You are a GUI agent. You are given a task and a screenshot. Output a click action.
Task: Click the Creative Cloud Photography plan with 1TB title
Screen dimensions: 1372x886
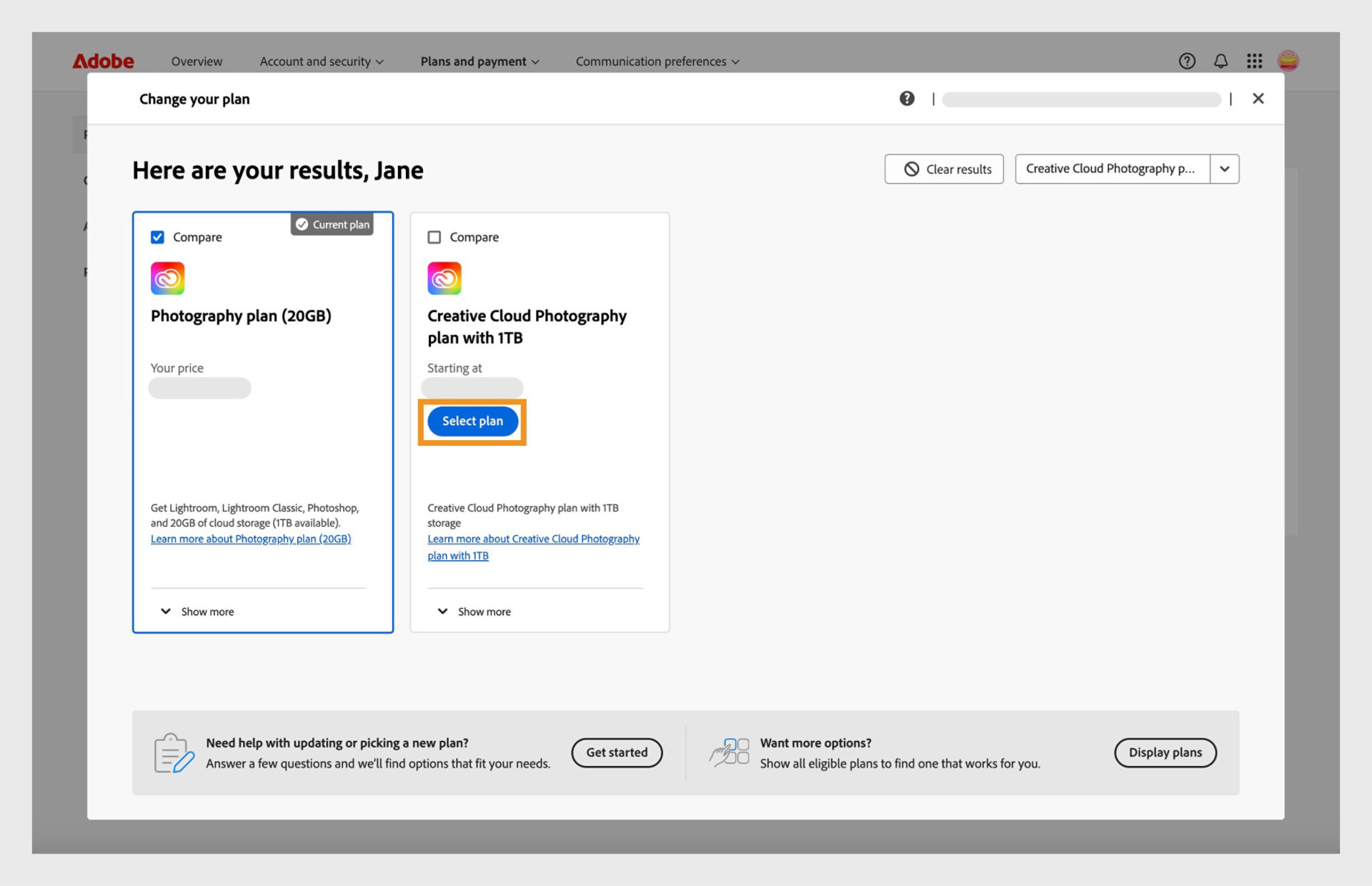point(527,327)
